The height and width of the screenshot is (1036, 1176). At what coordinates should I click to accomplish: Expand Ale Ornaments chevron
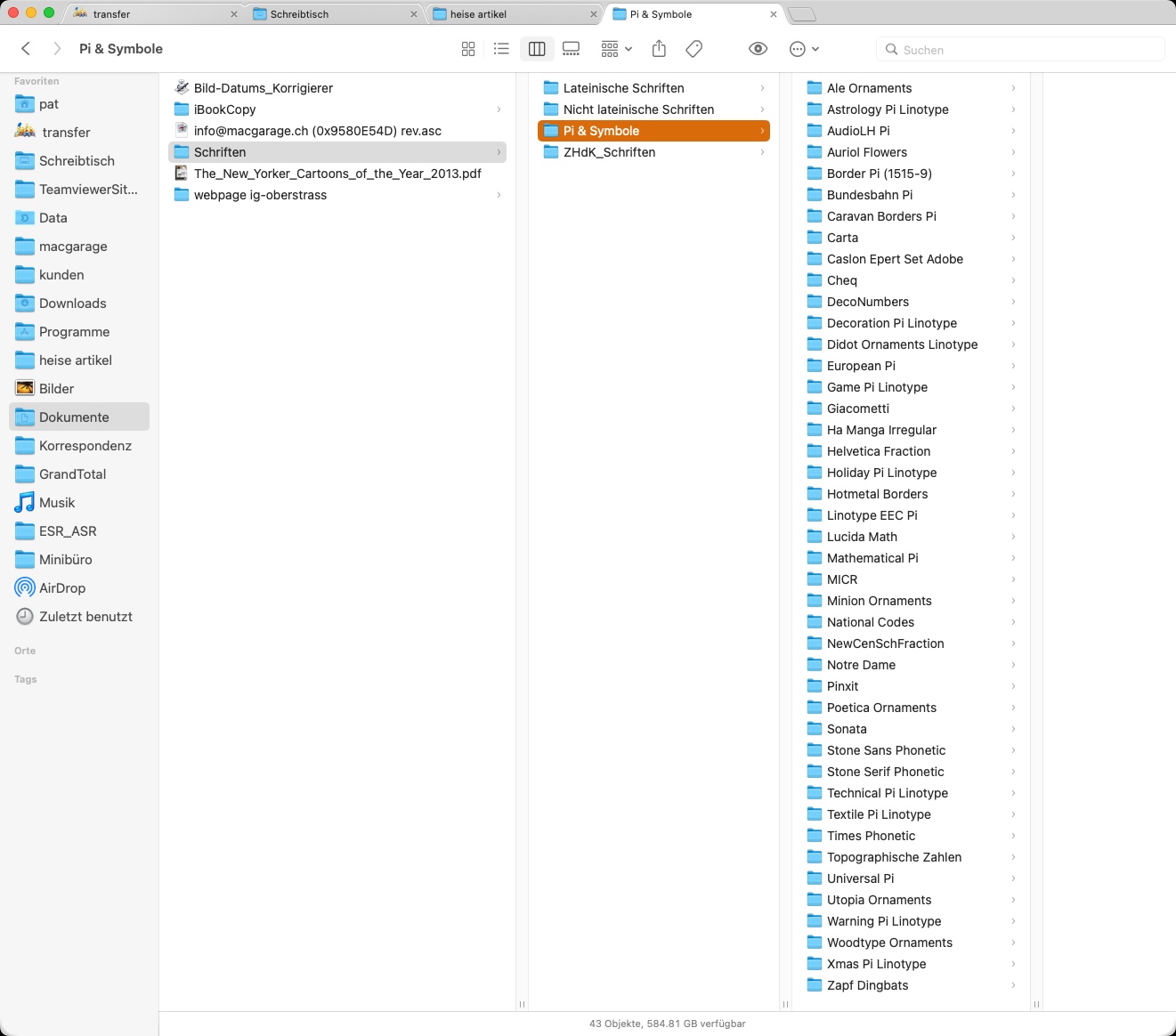coord(1013,88)
